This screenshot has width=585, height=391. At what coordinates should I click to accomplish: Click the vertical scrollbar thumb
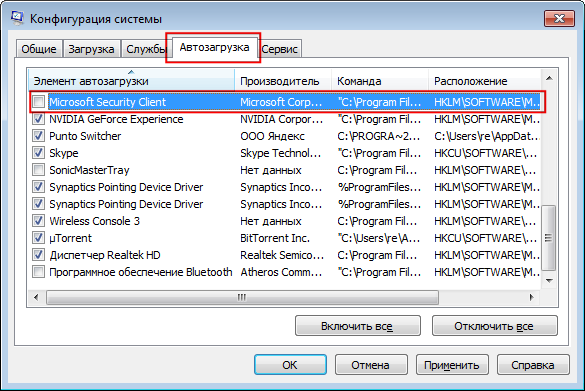click(548, 237)
